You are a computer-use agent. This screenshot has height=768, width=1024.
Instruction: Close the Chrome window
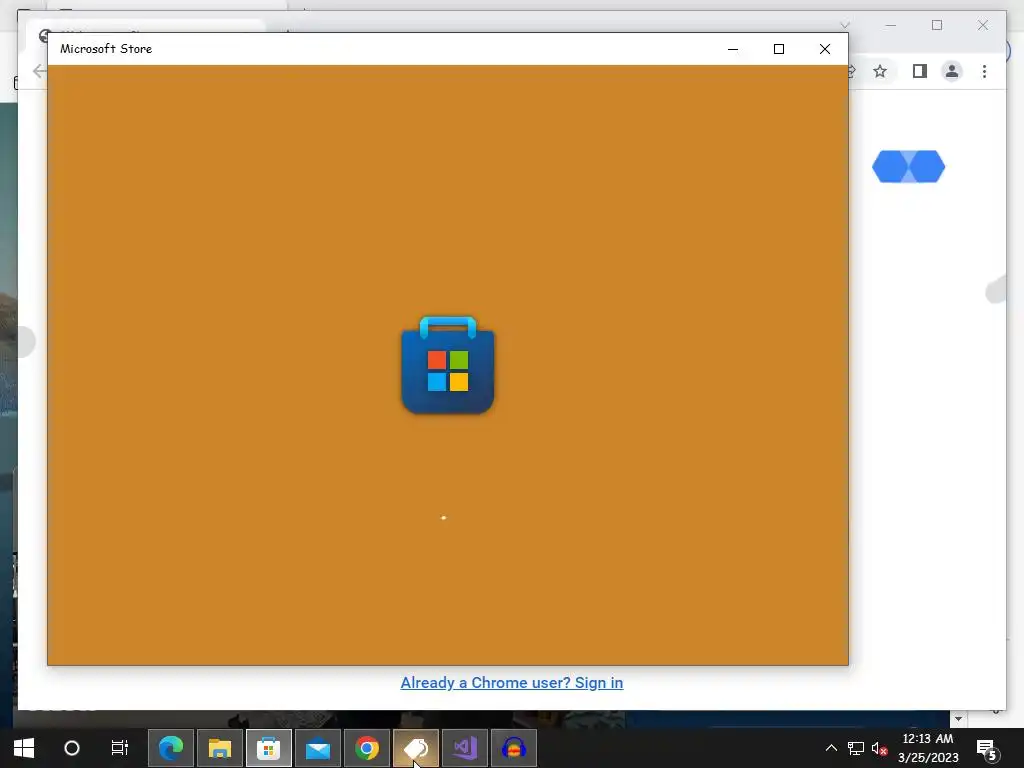coord(983,25)
